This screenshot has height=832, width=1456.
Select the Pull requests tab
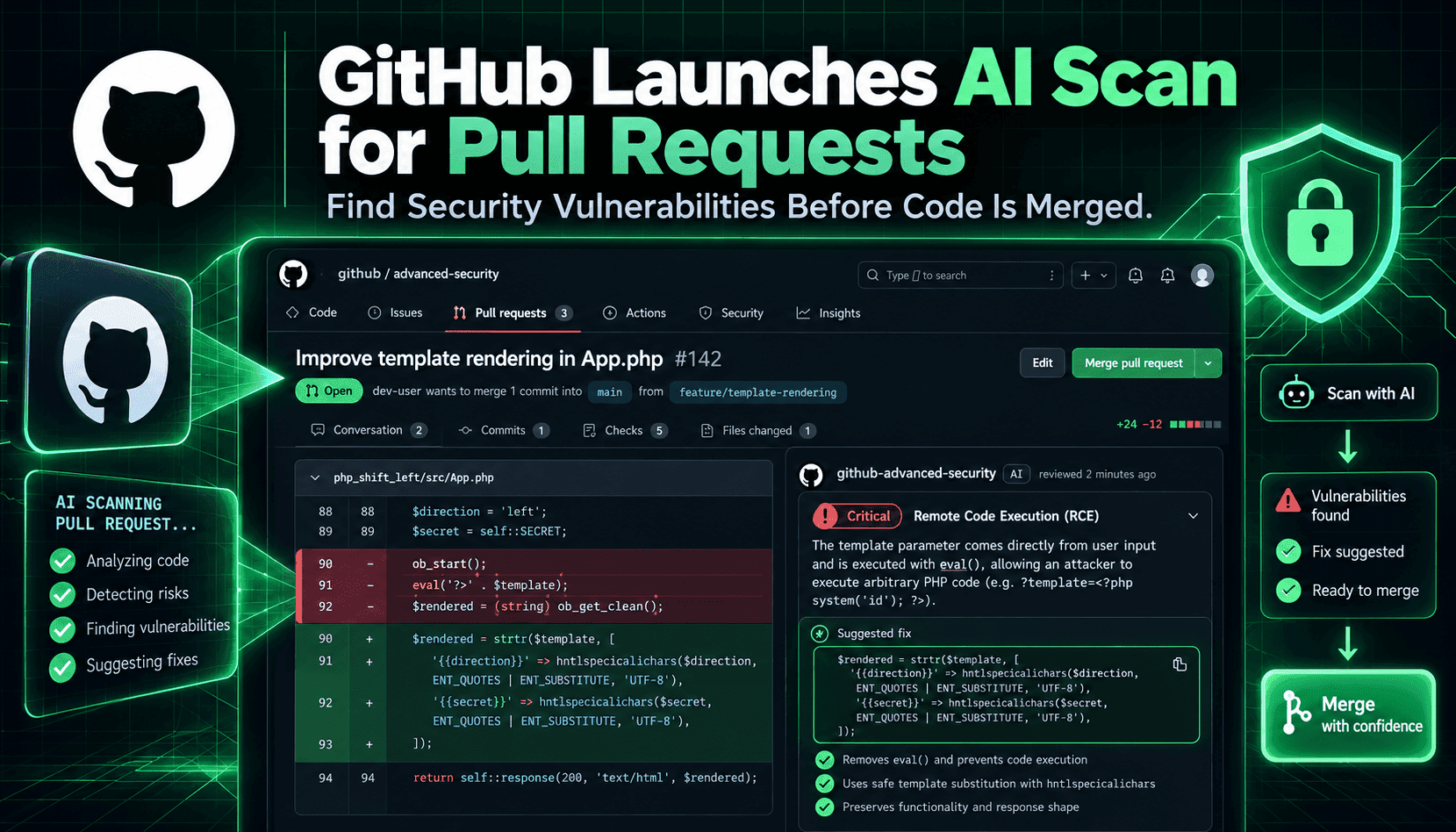[x=513, y=313]
